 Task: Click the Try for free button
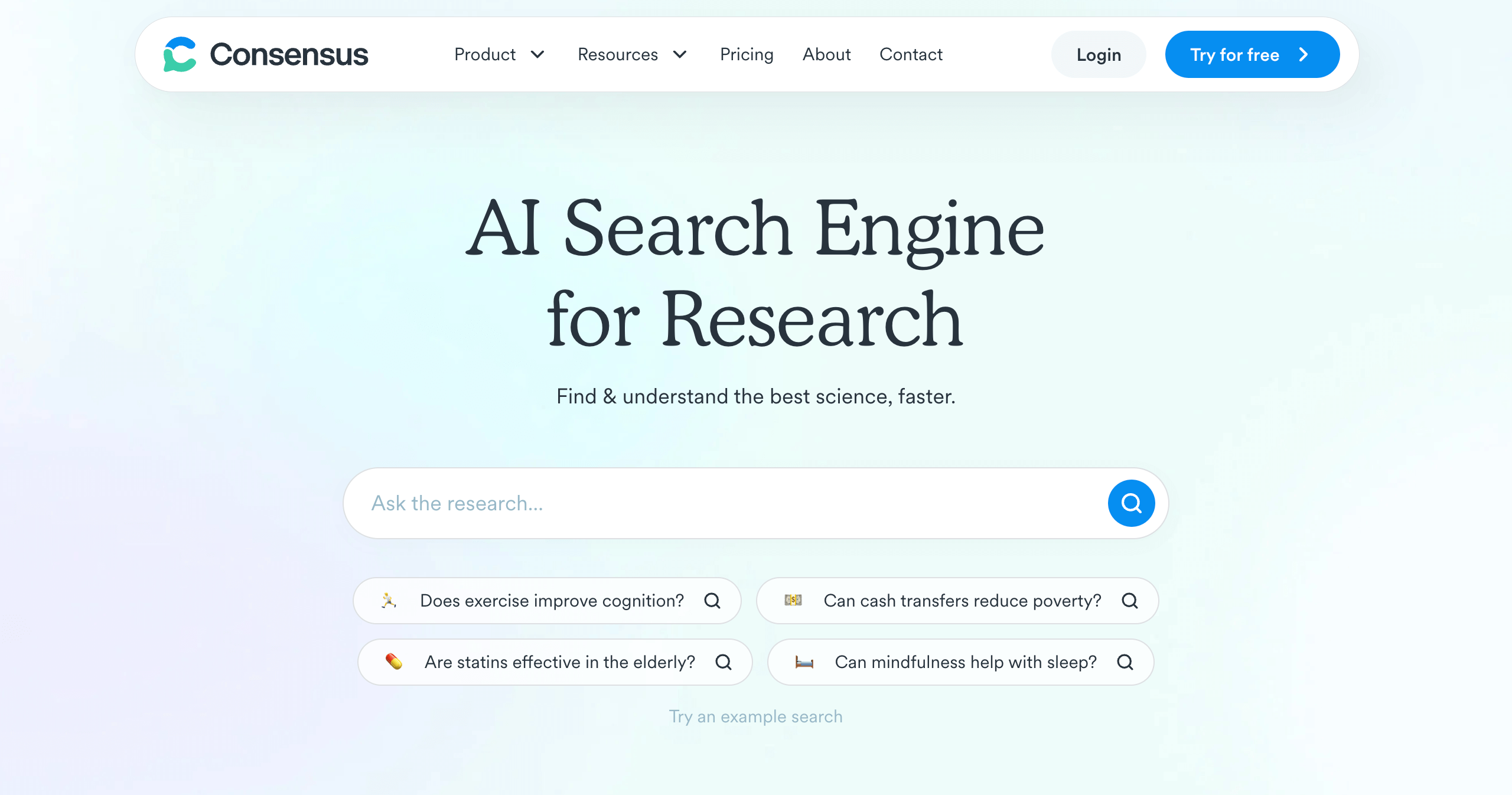click(x=1252, y=54)
